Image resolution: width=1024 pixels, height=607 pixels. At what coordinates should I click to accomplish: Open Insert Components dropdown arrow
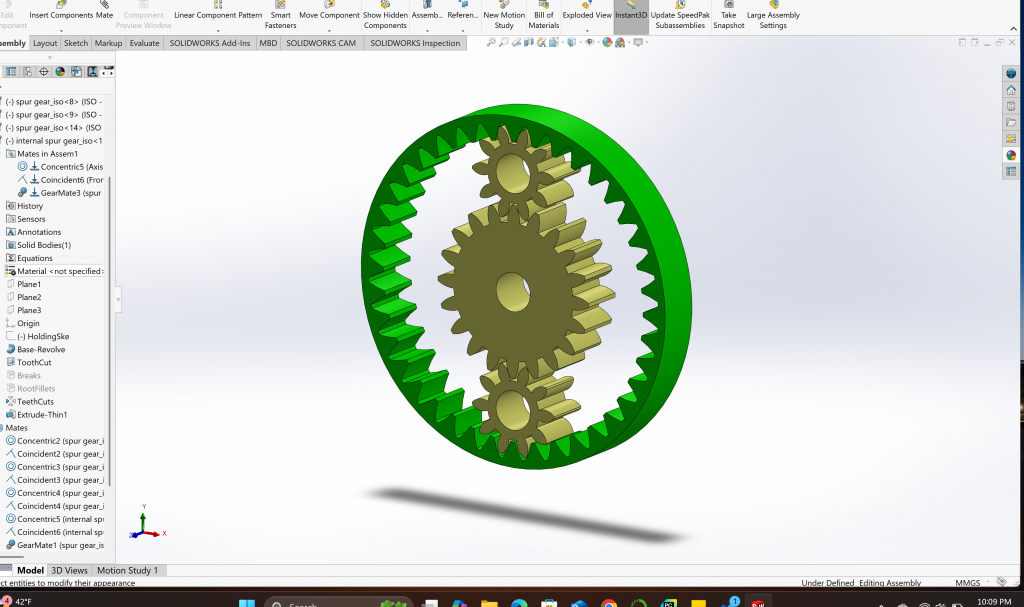coord(61,29)
